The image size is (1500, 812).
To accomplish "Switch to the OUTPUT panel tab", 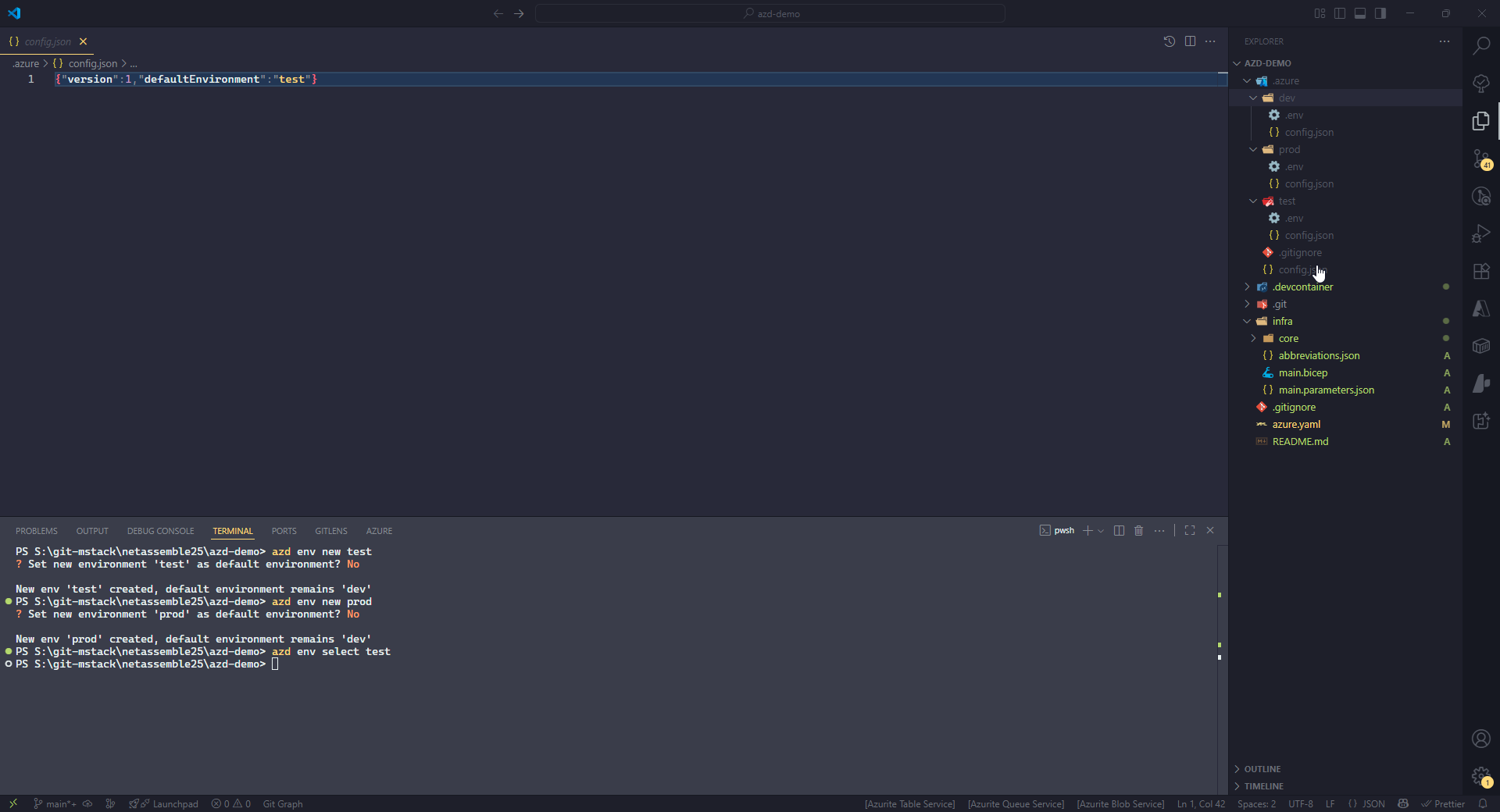I will pyautogui.click(x=92, y=531).
